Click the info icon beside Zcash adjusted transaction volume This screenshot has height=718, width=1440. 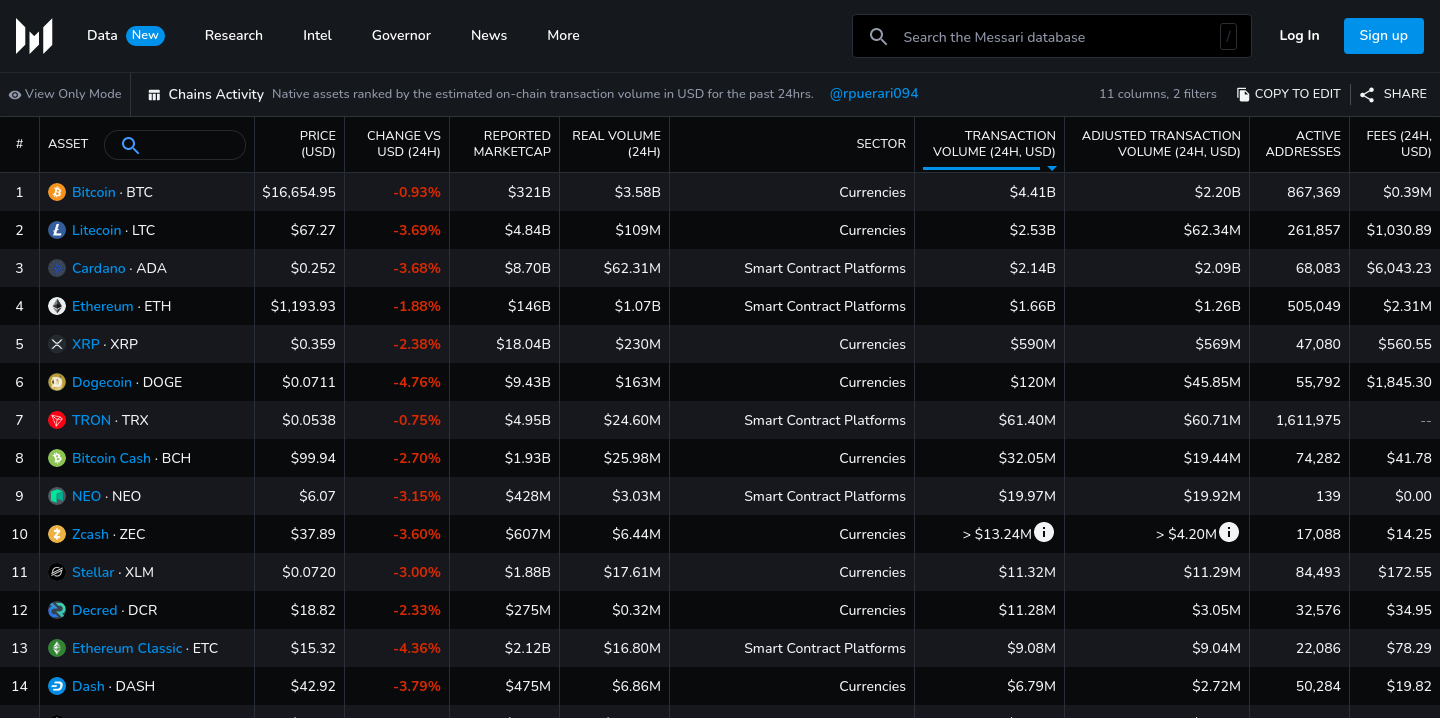point(1229,532)
